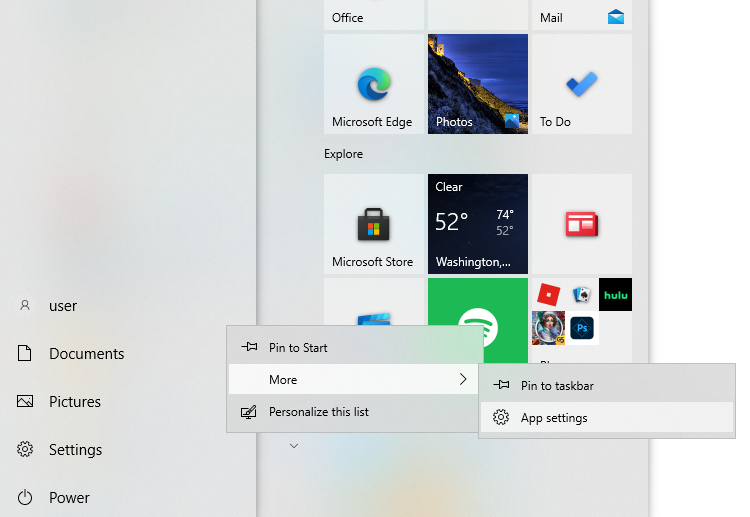
Task: Click the Pin to Start pin icon
Action: click(x=249, y=347)
